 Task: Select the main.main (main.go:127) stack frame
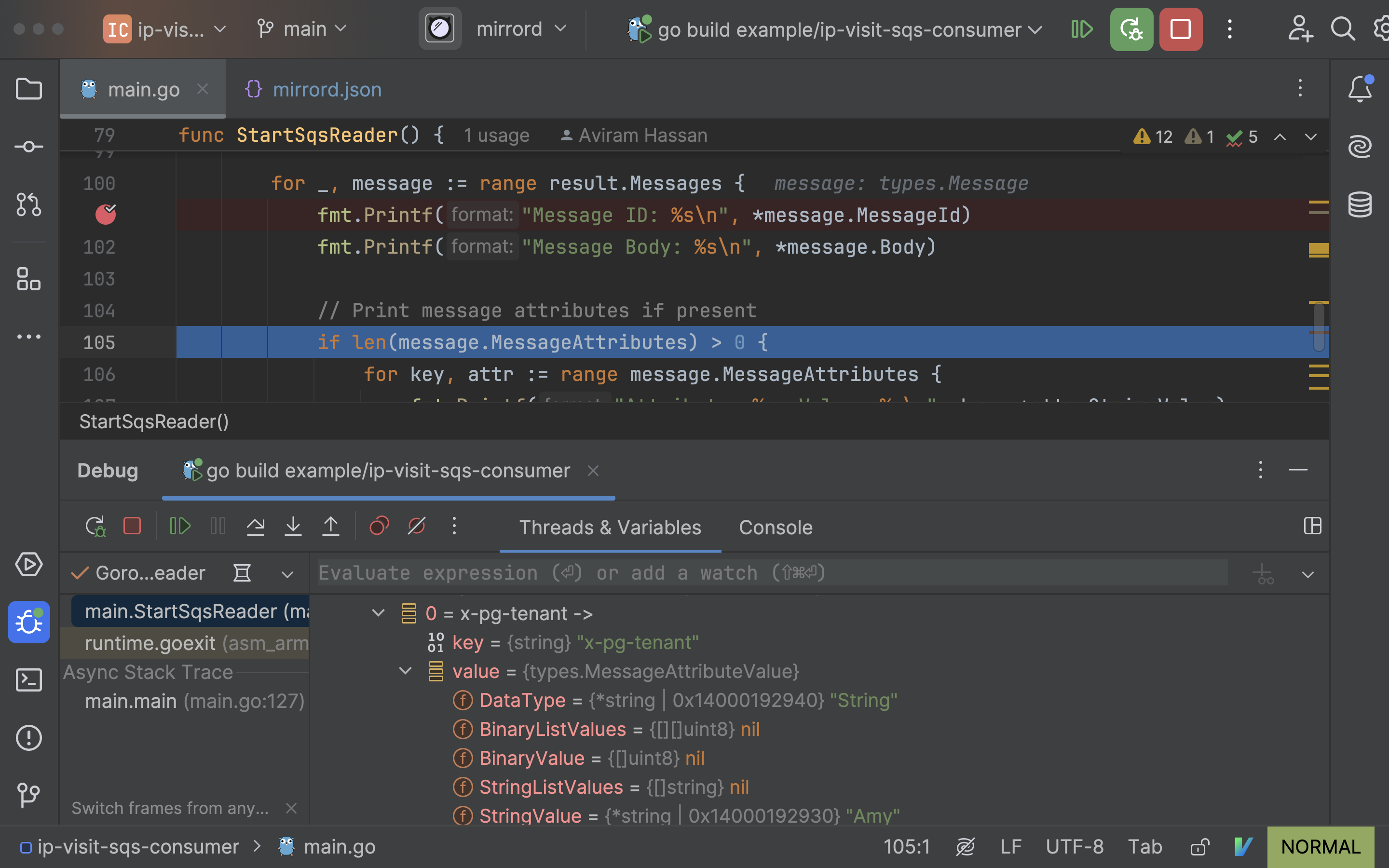click(194, 701)
